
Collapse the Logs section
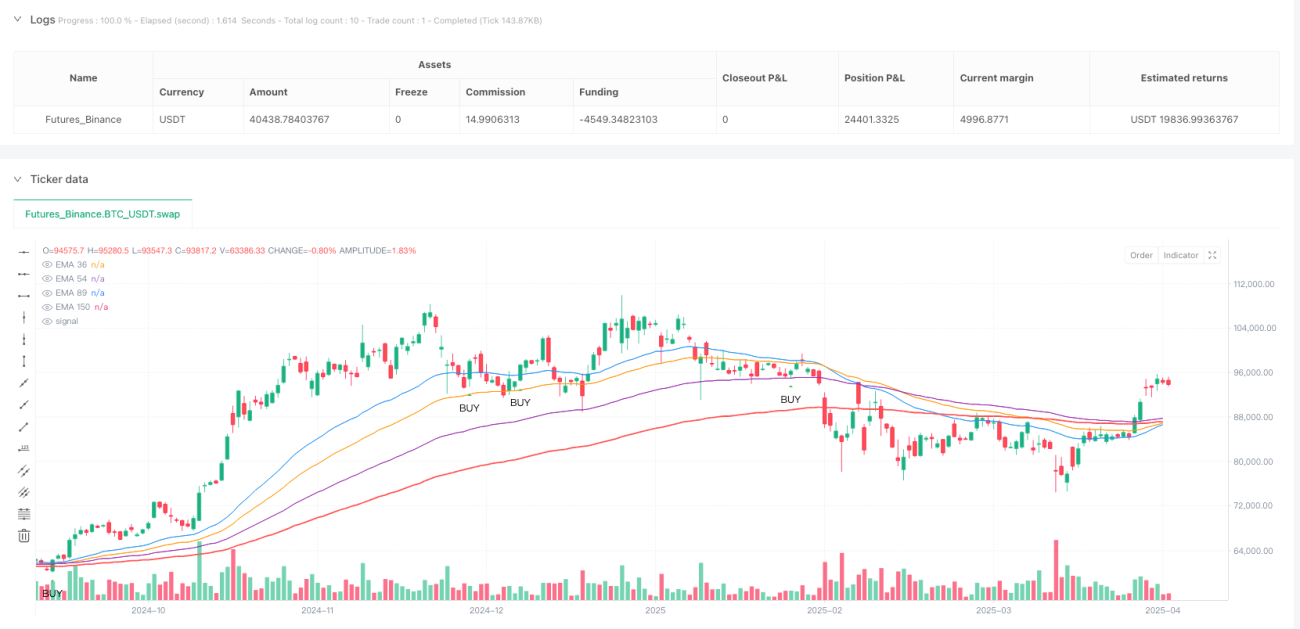[x=17, y=20]
